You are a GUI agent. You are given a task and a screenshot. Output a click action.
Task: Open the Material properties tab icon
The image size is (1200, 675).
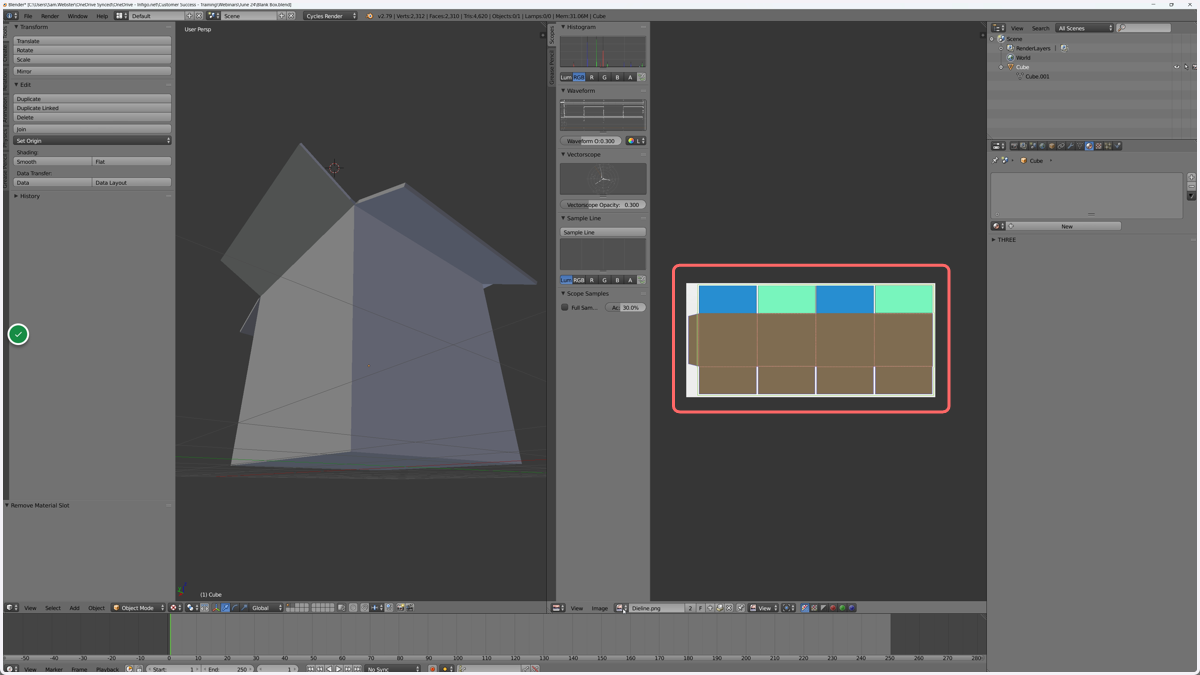tap(1089, 146)
